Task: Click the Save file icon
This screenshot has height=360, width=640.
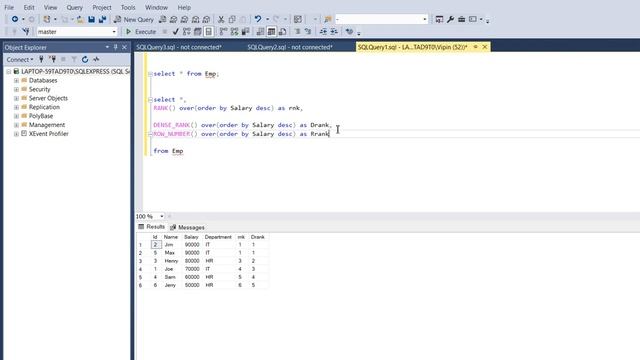Action: (91, 19)
